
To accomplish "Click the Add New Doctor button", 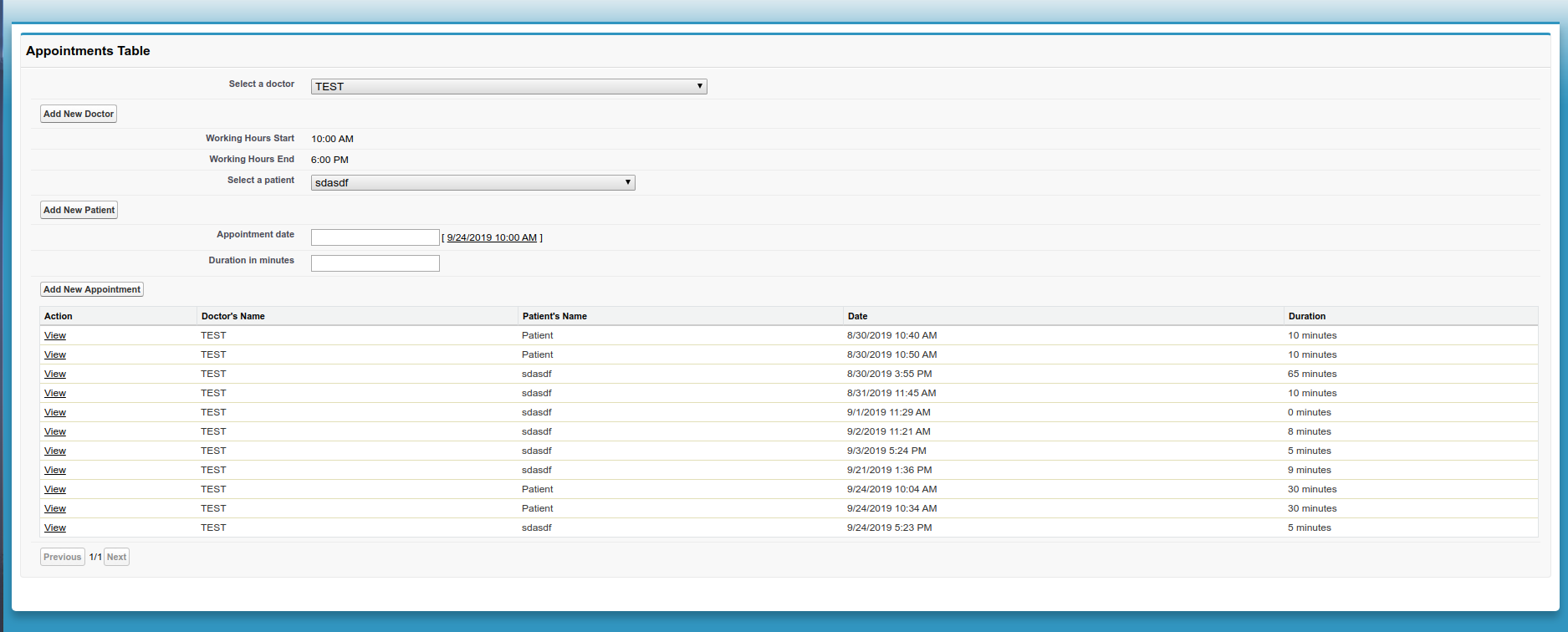I will (79, 114).
